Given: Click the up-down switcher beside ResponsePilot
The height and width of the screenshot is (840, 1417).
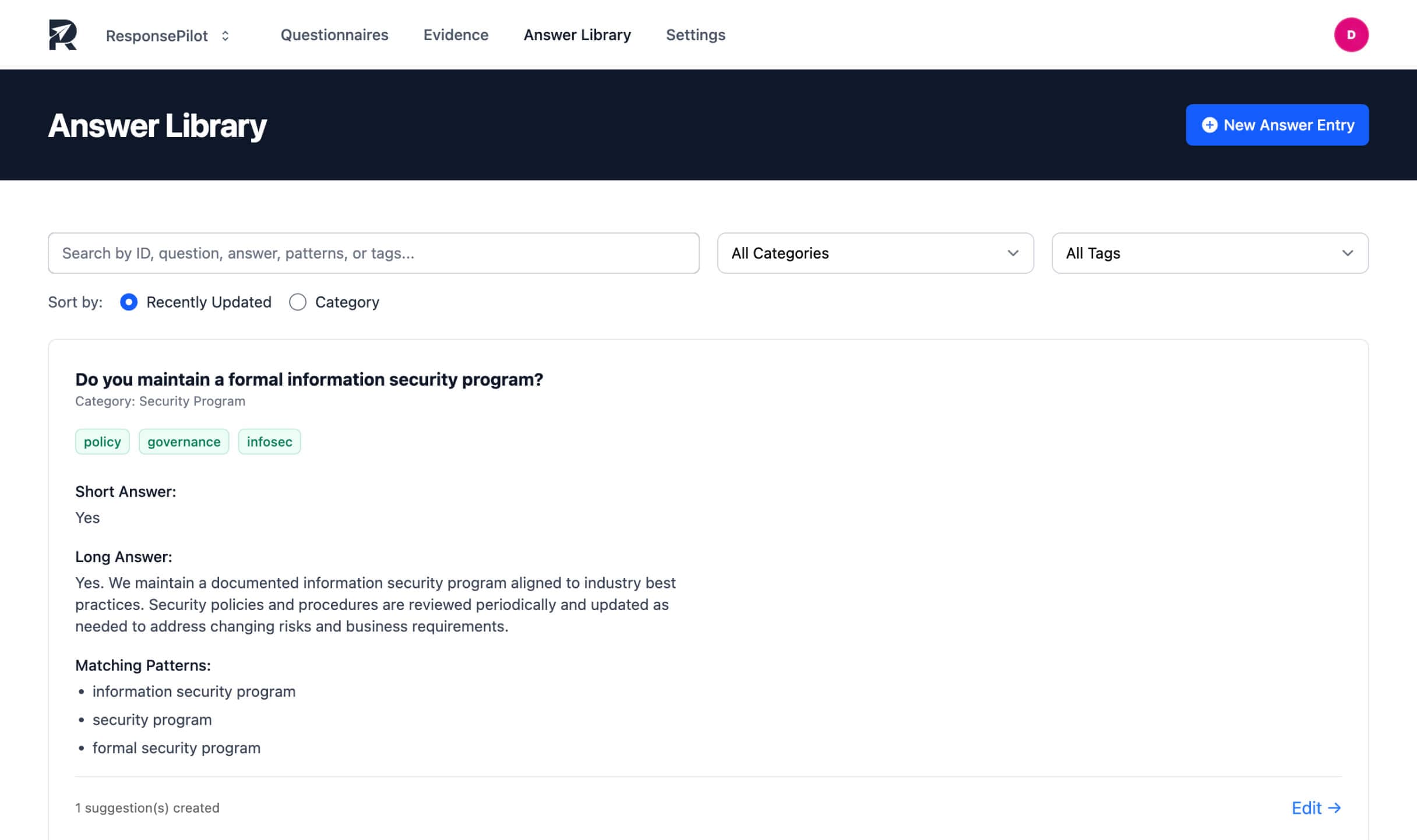Looking at the screenshot, I should click(224, 36).
